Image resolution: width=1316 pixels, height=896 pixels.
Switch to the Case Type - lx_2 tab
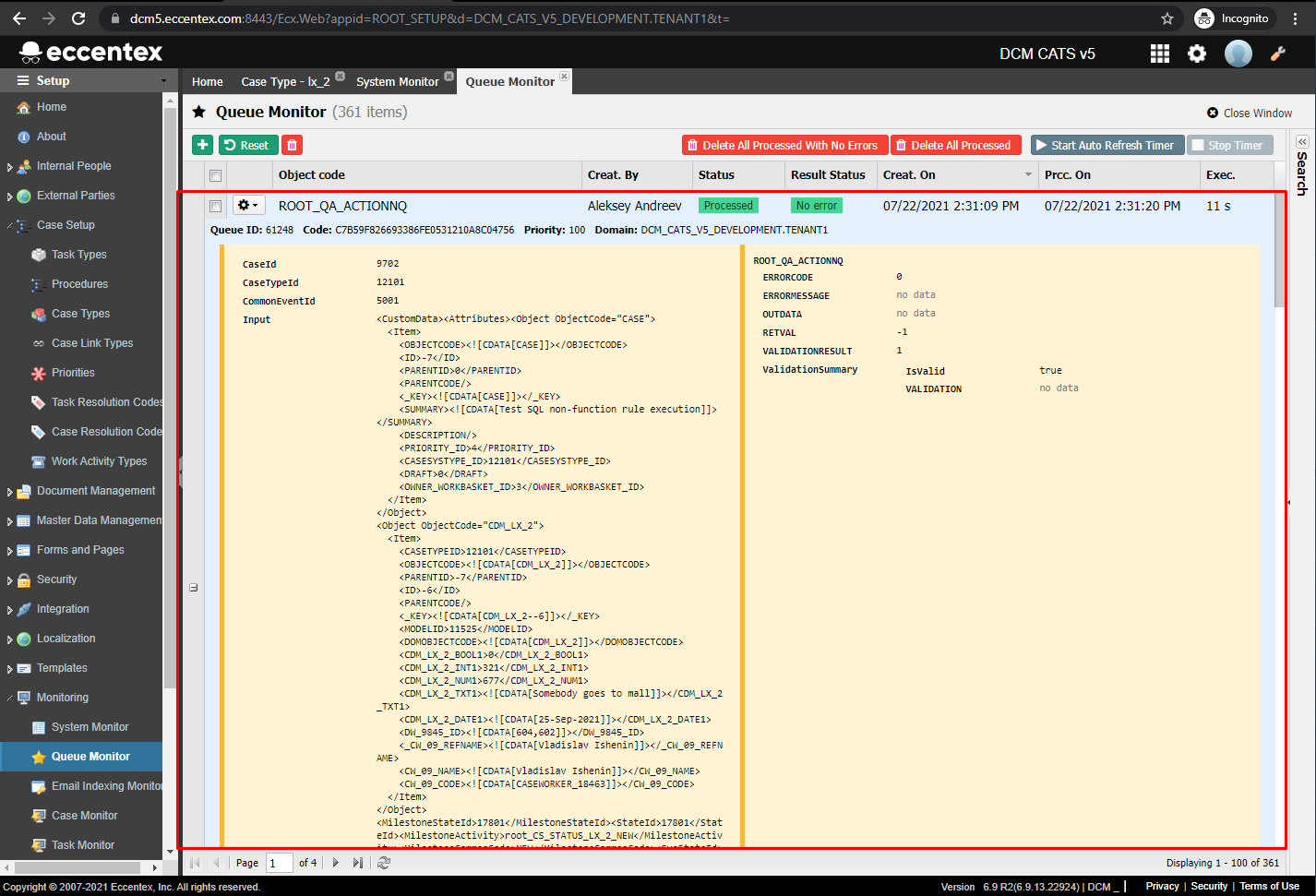(x=285, y=81)
